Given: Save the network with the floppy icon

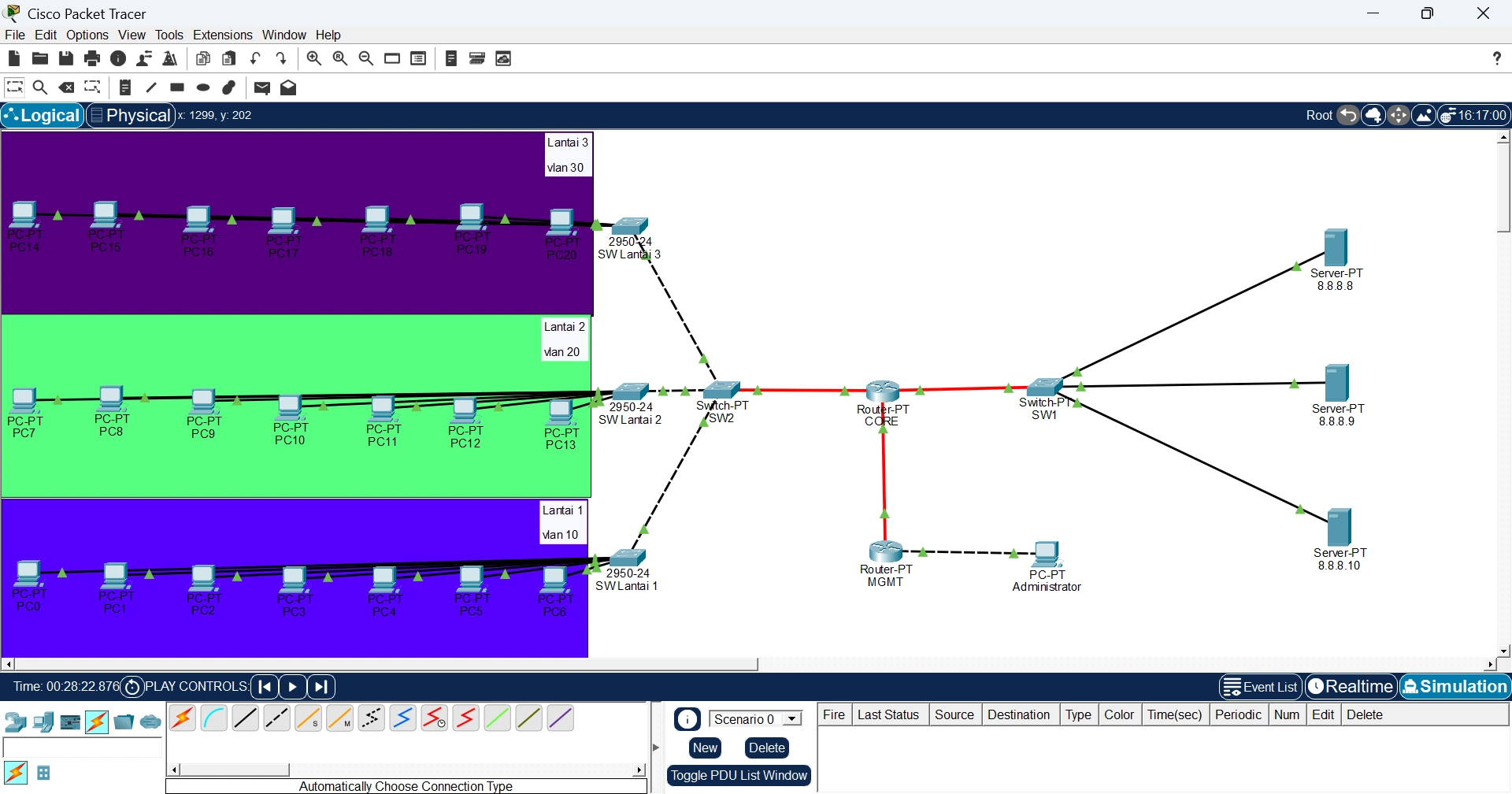Looking at the screenshot, I should (66, 58).
